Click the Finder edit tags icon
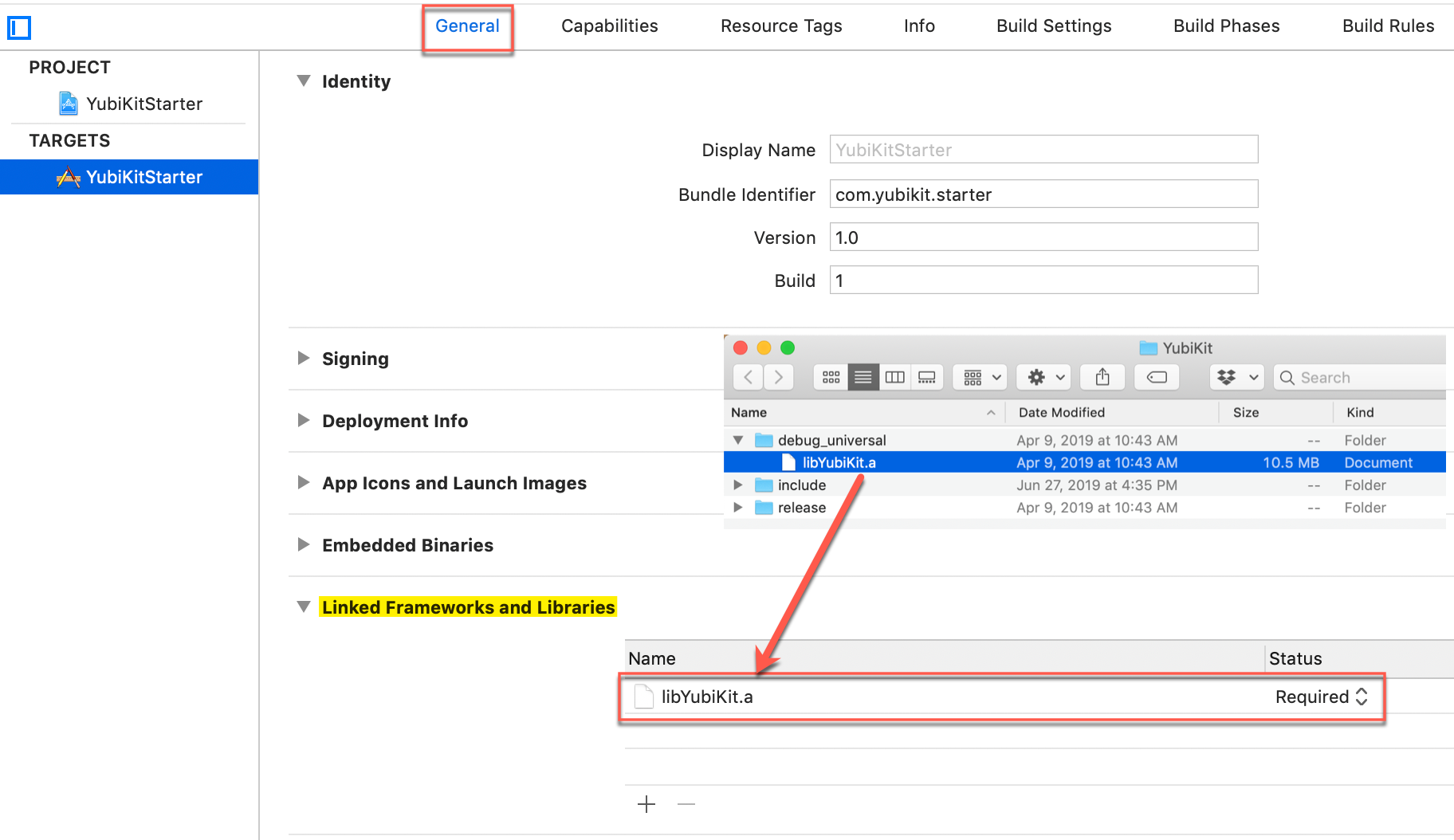 1157,377
